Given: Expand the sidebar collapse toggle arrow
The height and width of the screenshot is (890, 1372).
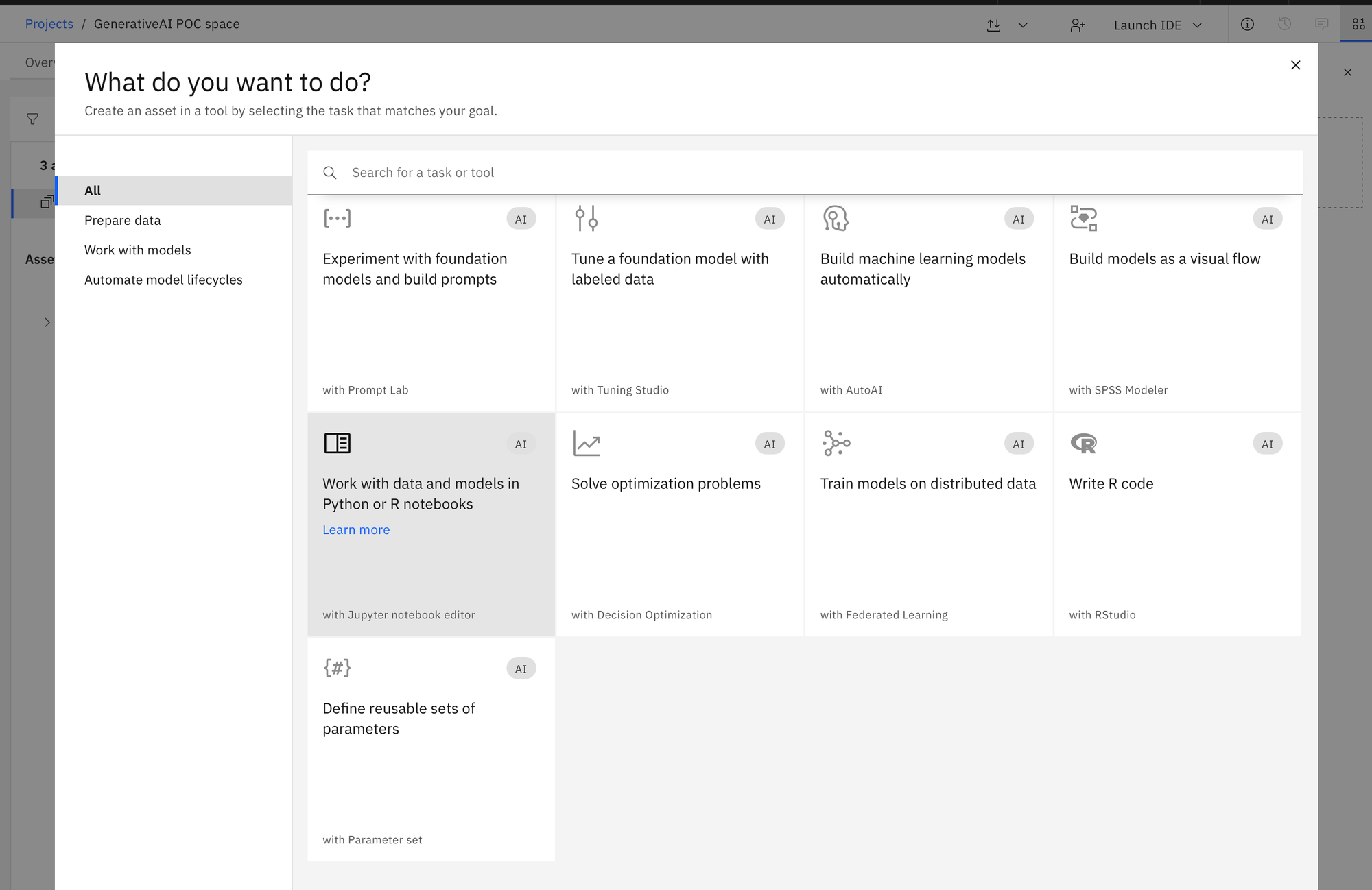Looking at the screenshot, I should tap(47, 322).
